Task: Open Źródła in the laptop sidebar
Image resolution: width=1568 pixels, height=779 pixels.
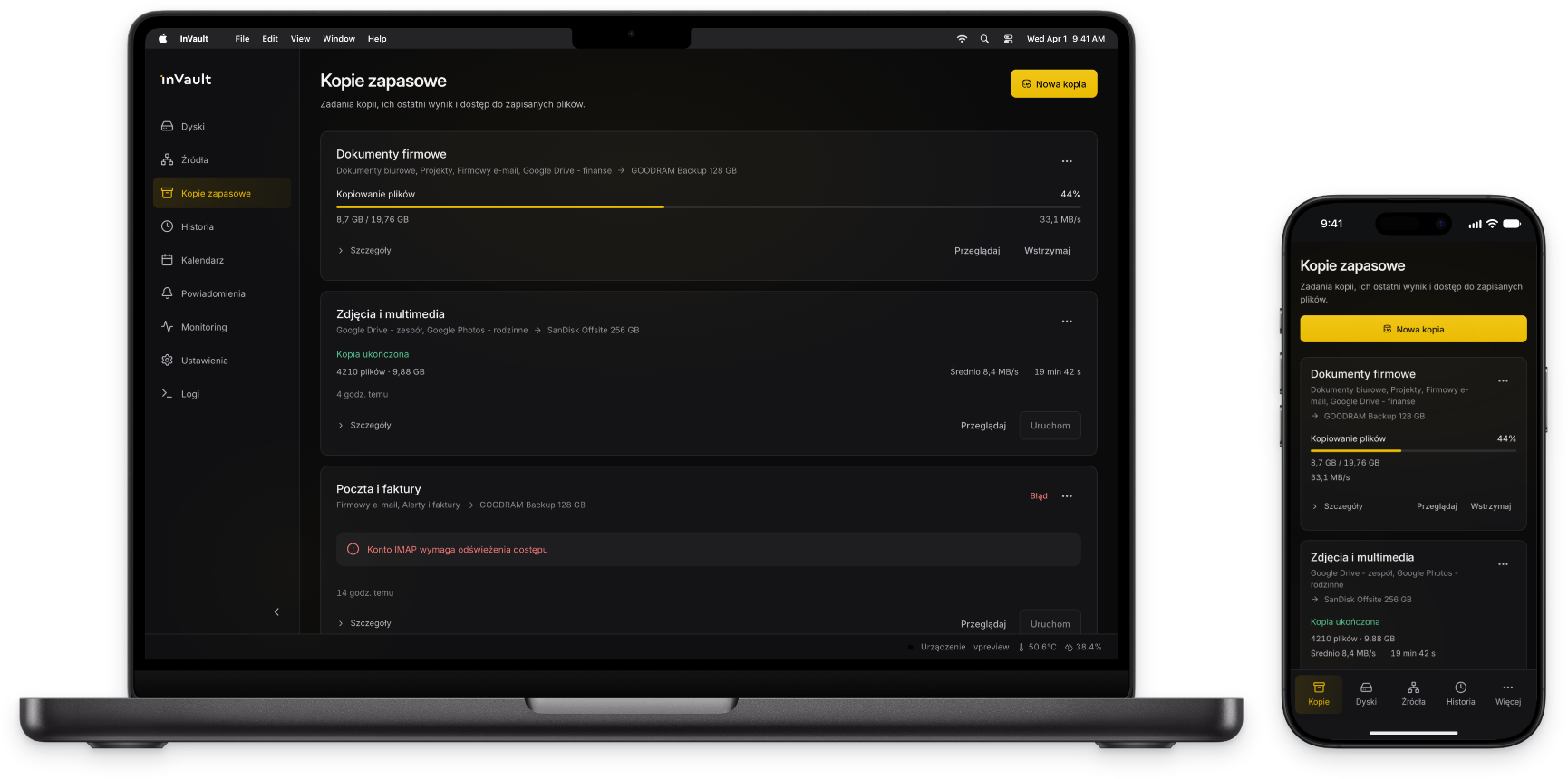Action: coord(222,160)
